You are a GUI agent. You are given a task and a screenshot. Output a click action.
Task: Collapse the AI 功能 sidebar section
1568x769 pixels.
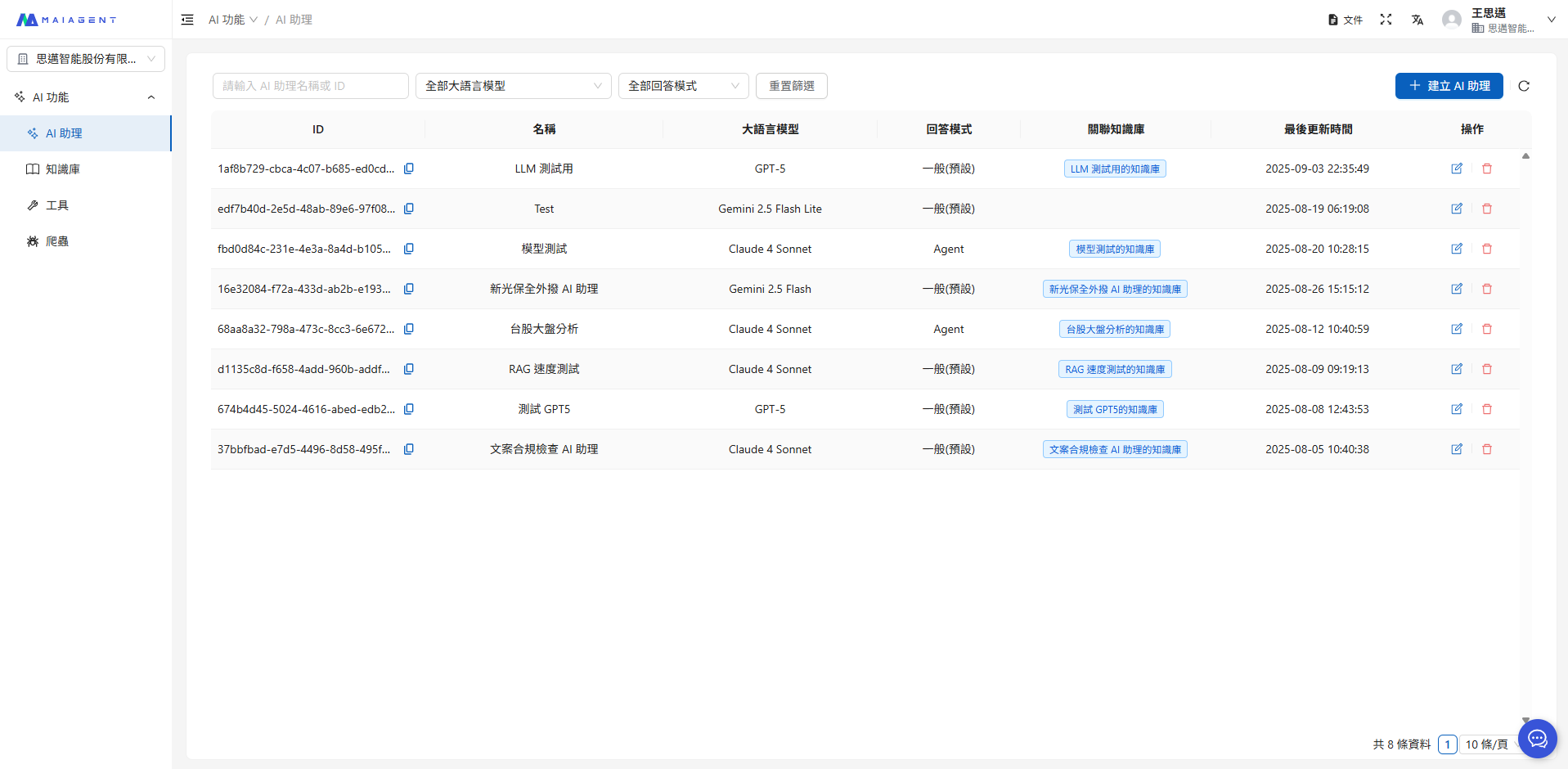151,97
